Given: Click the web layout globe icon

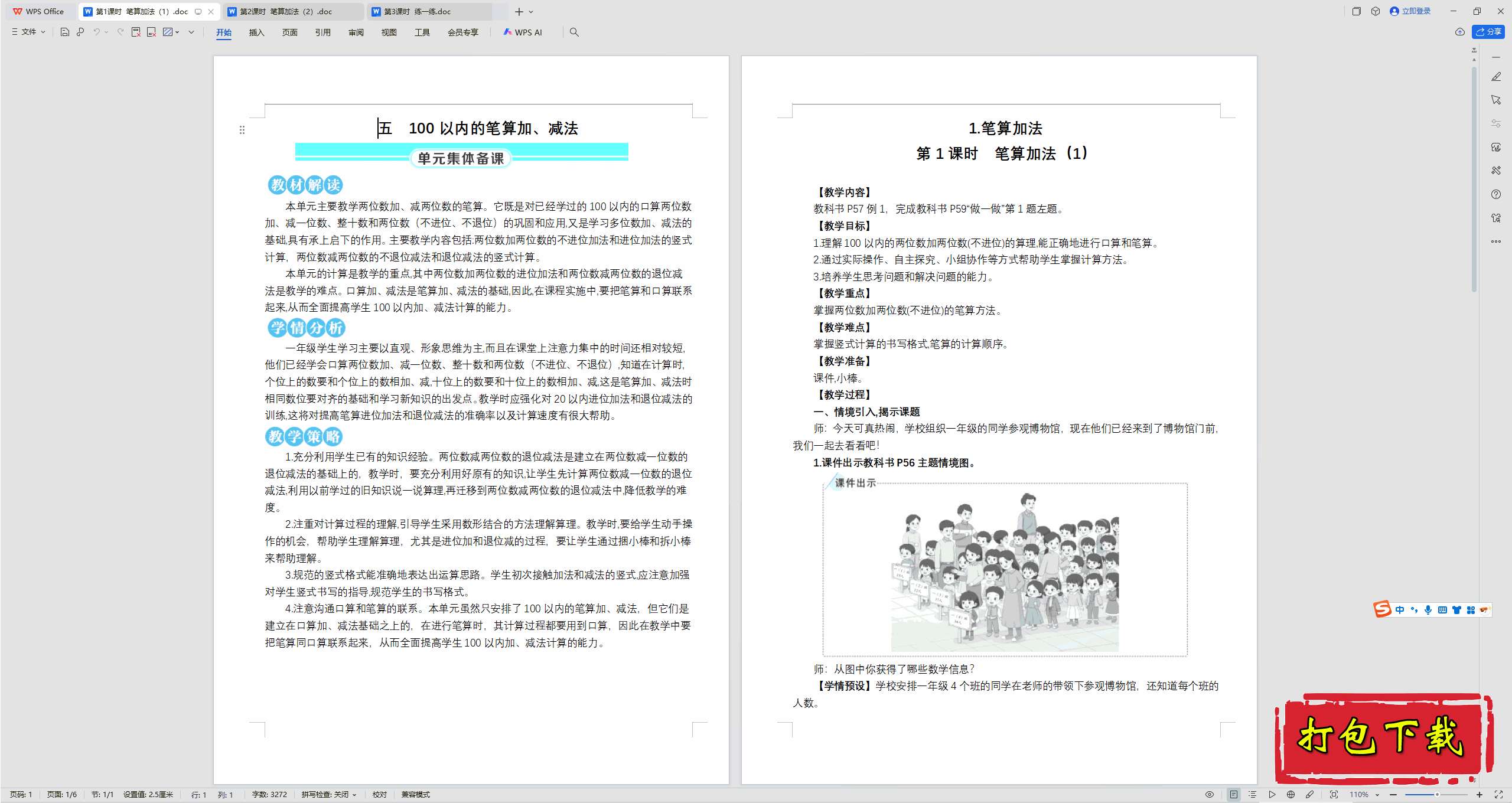Looking at the screenshot, I should point(1291,795).
